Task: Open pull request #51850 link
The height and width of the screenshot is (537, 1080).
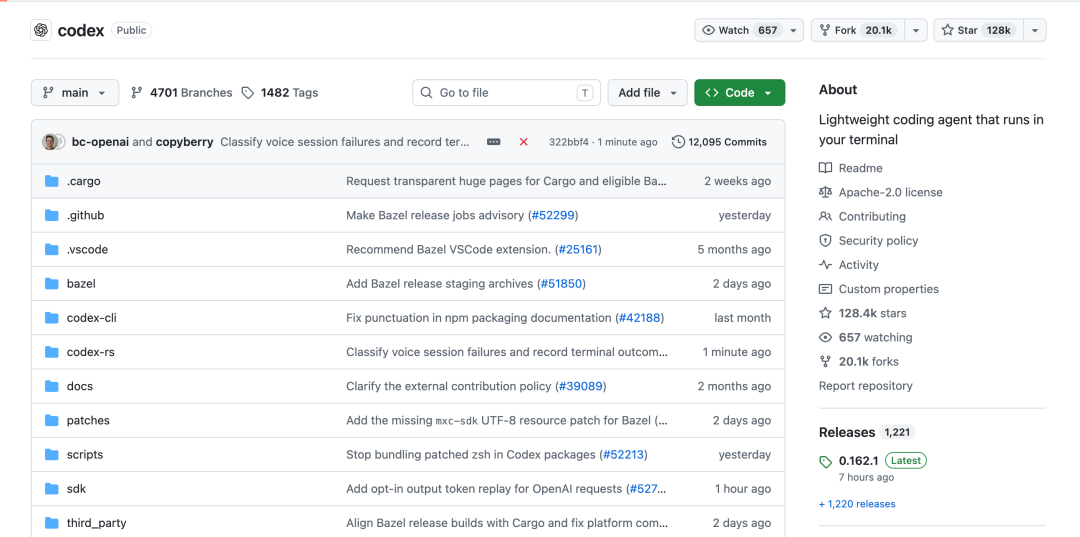Action: (561, 284)
